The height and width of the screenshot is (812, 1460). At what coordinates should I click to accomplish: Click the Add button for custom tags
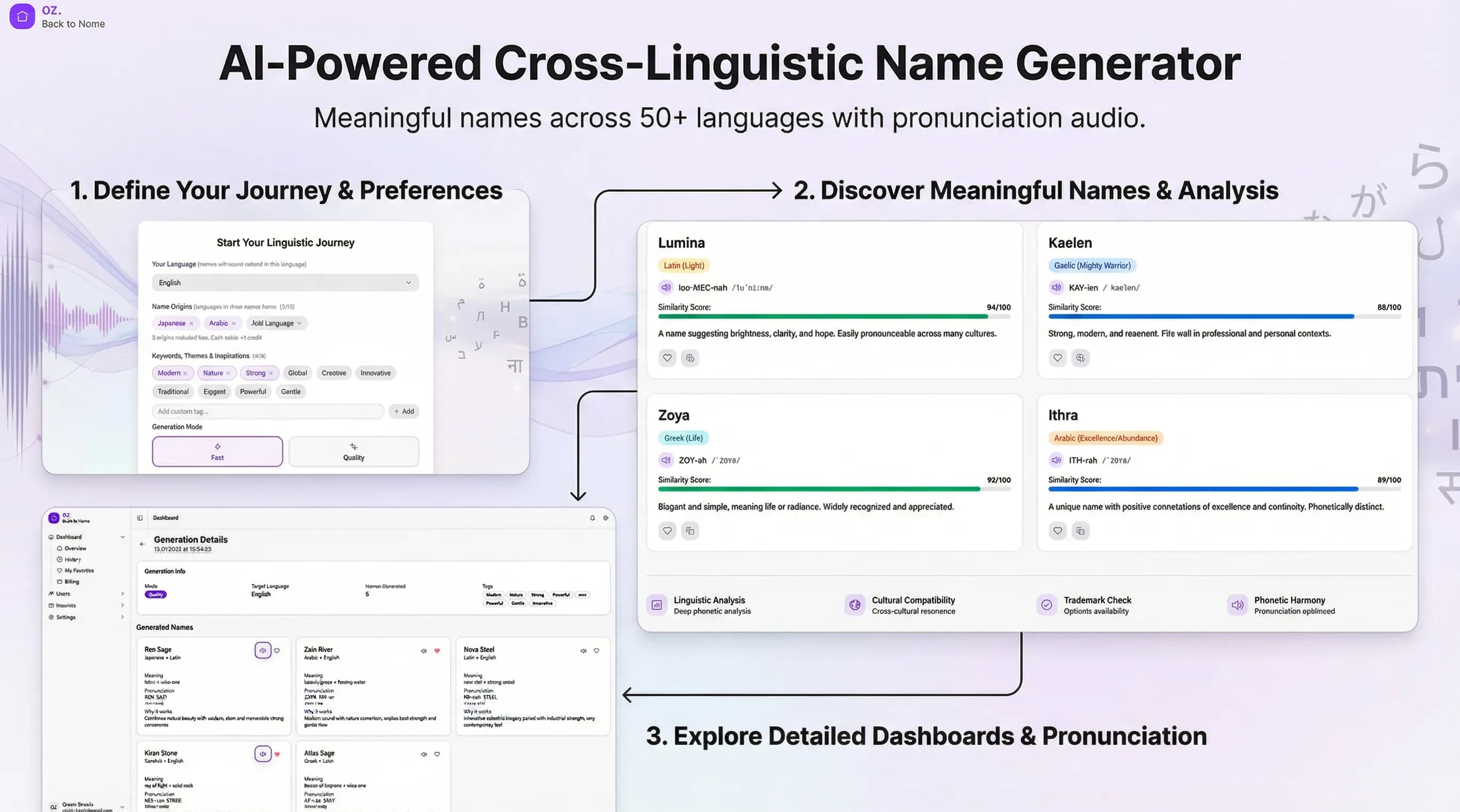[x=403, y=411]
